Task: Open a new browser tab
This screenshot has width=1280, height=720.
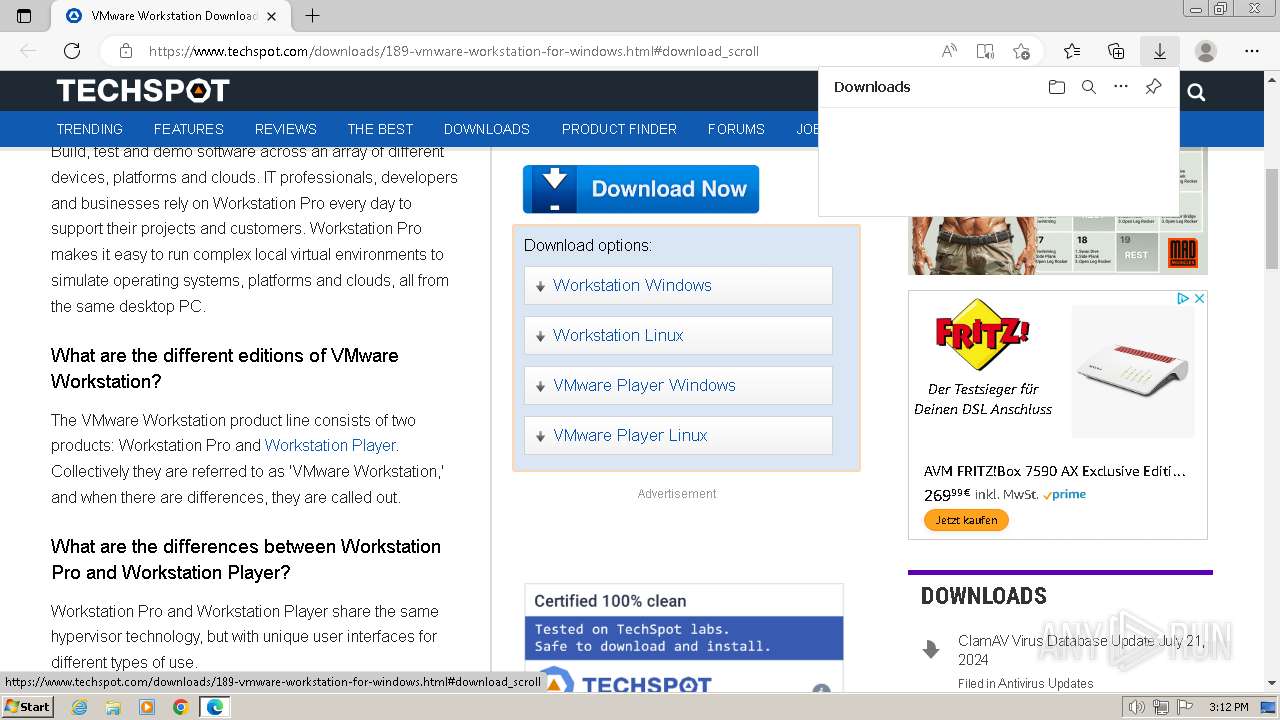Action: [x=312, y=16]
